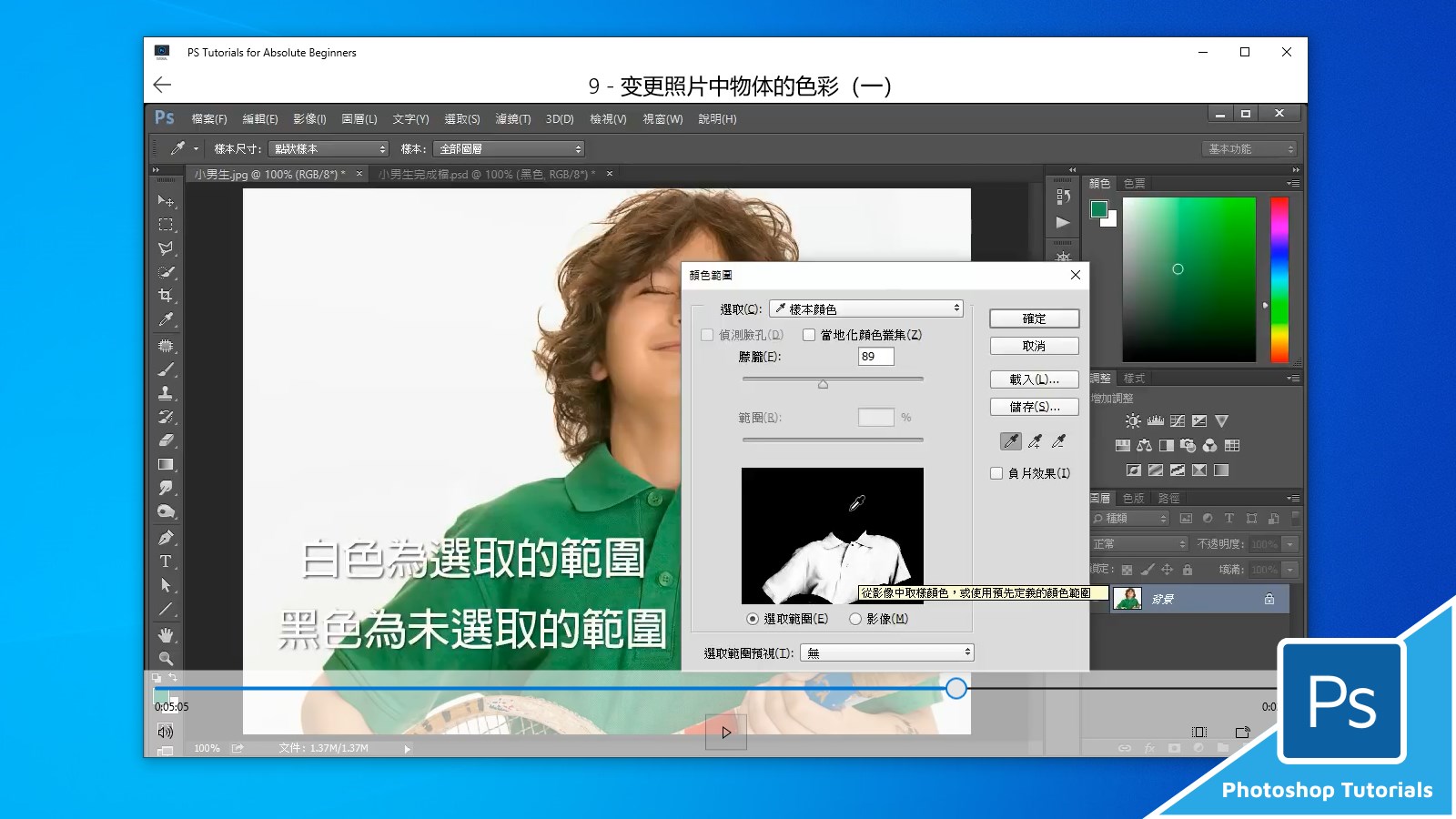Select the Quick Selection tool
Image resolution: width=1456 pixels, height=819 pixels.
166,271
